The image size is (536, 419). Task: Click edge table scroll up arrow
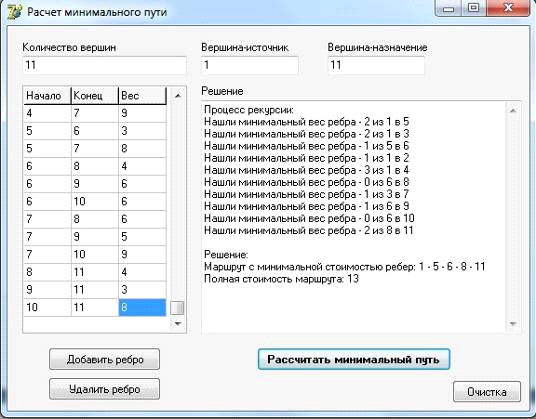(x=177, y=96)
